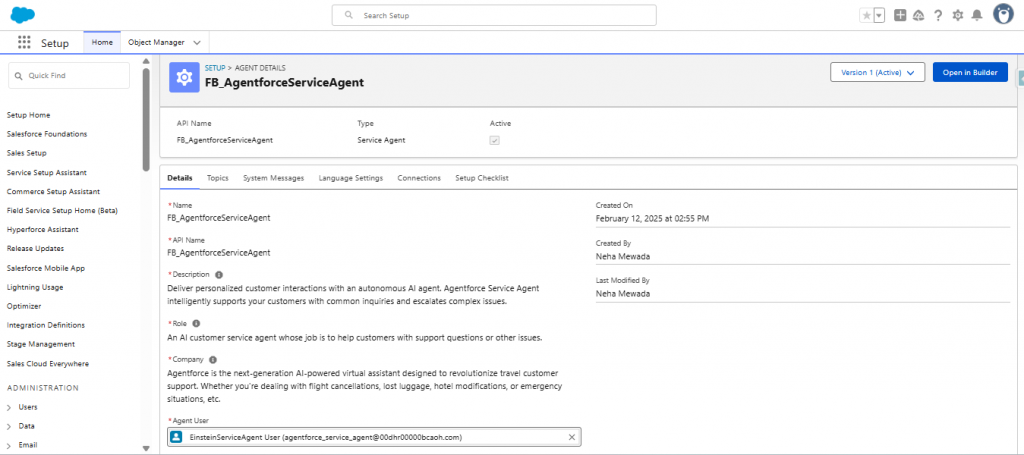Image resolution: width=1024 pixels, height=455 pixels.
Task: Clear the EinsteinServiceAgent User selection
Action: 572,437
